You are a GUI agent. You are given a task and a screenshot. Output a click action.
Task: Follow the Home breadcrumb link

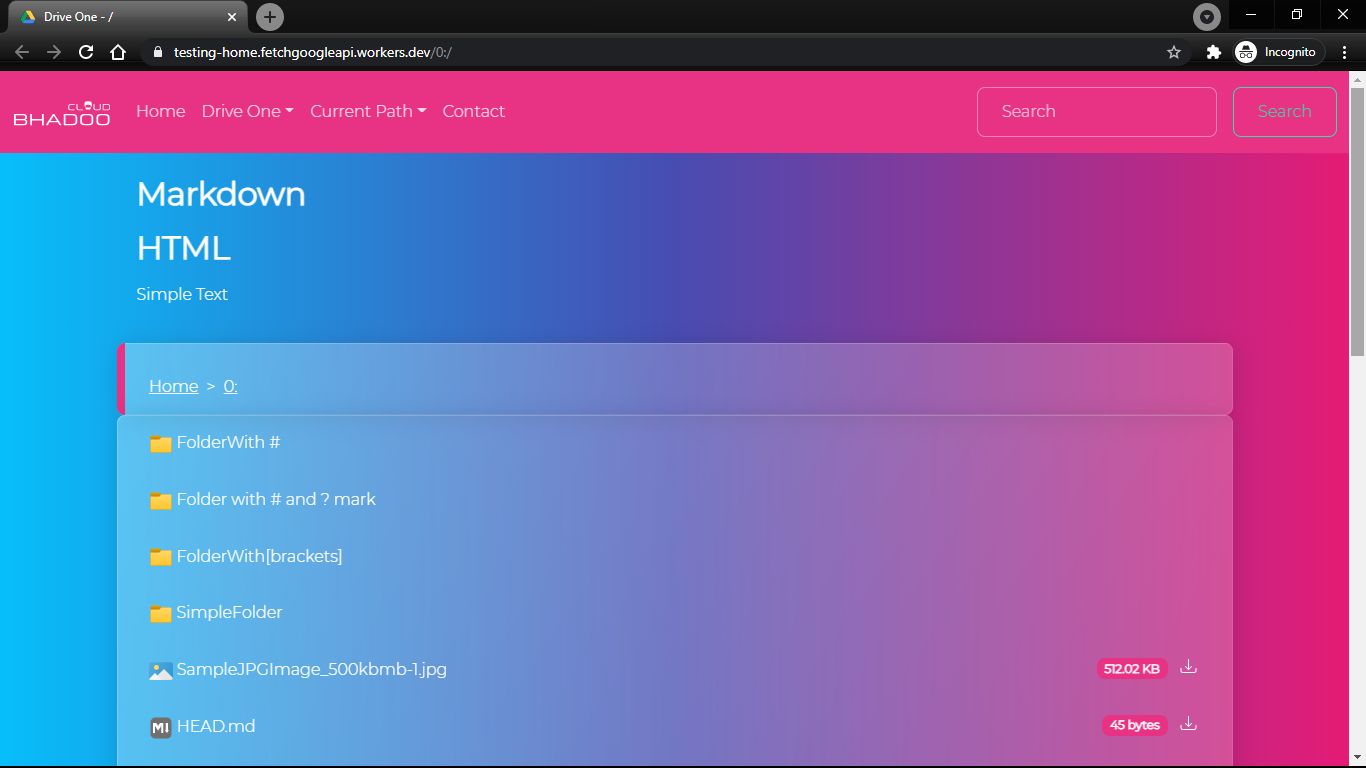coord(174,386)
